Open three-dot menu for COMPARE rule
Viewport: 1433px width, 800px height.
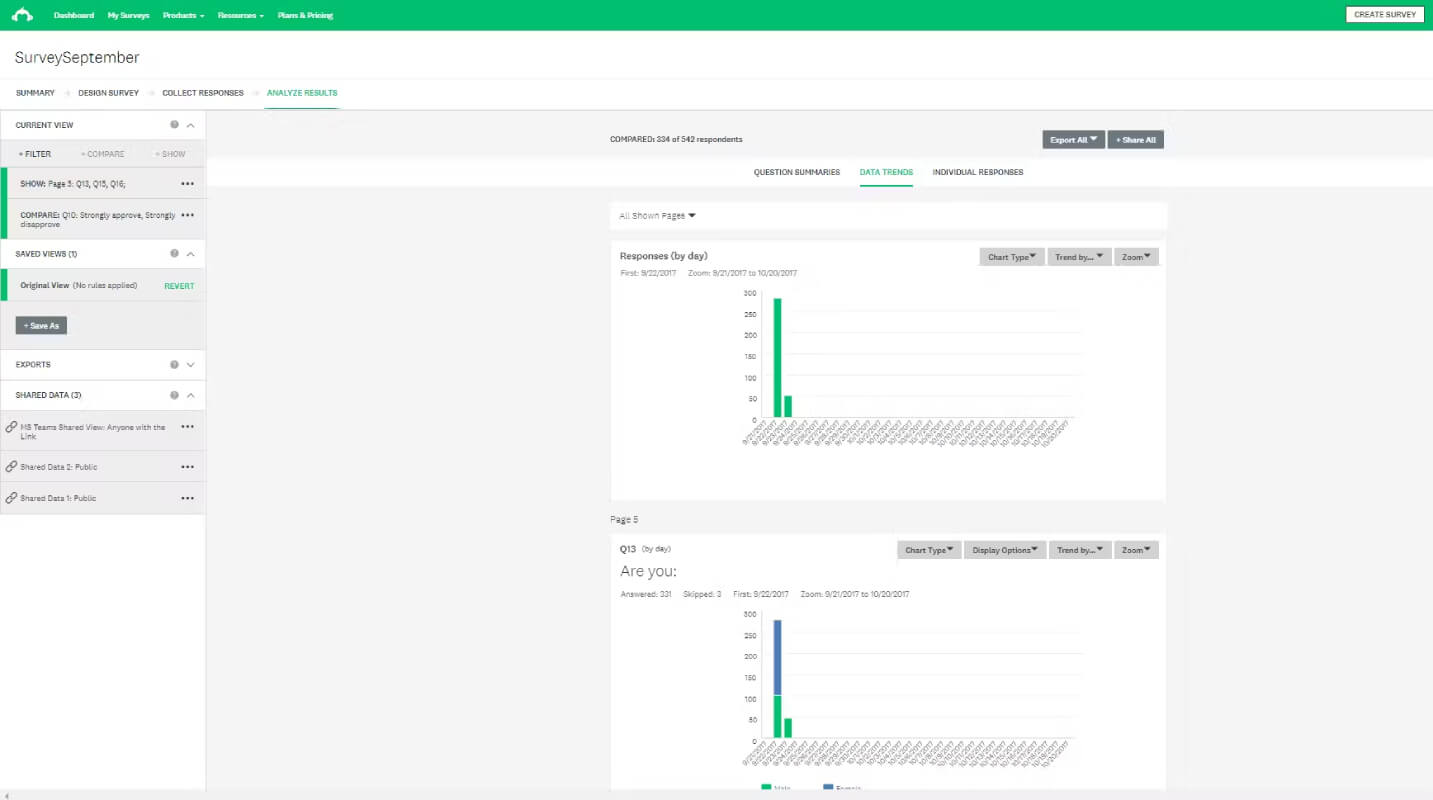click(x=187, y=215)
